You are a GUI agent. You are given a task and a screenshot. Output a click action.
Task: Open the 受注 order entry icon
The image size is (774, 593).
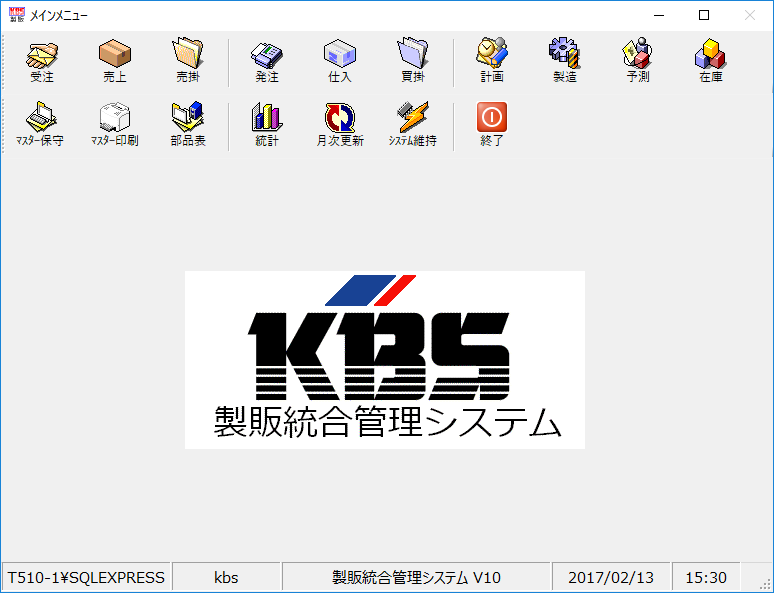point(42,62)
